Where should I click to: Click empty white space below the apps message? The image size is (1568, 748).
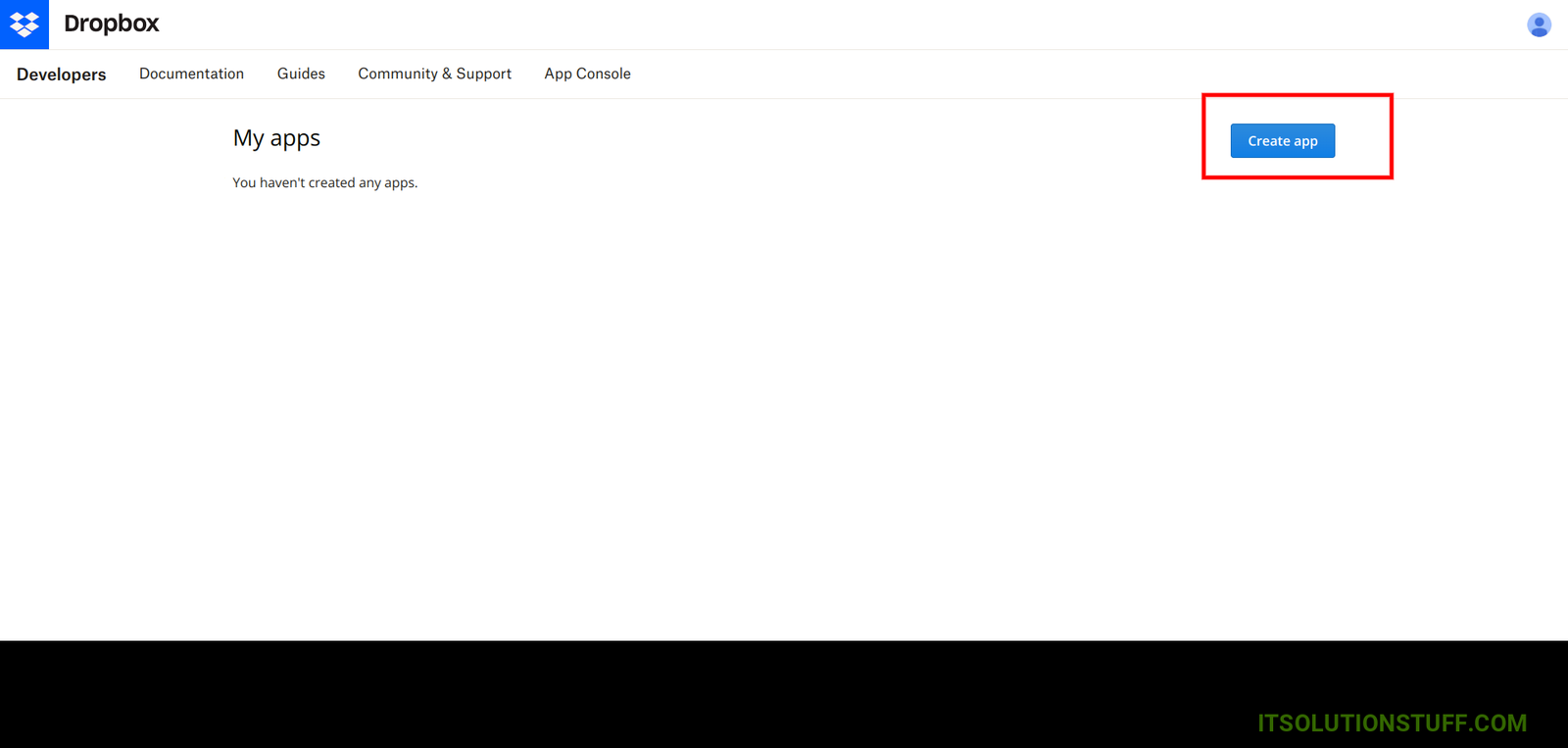(x=686, y=392)
